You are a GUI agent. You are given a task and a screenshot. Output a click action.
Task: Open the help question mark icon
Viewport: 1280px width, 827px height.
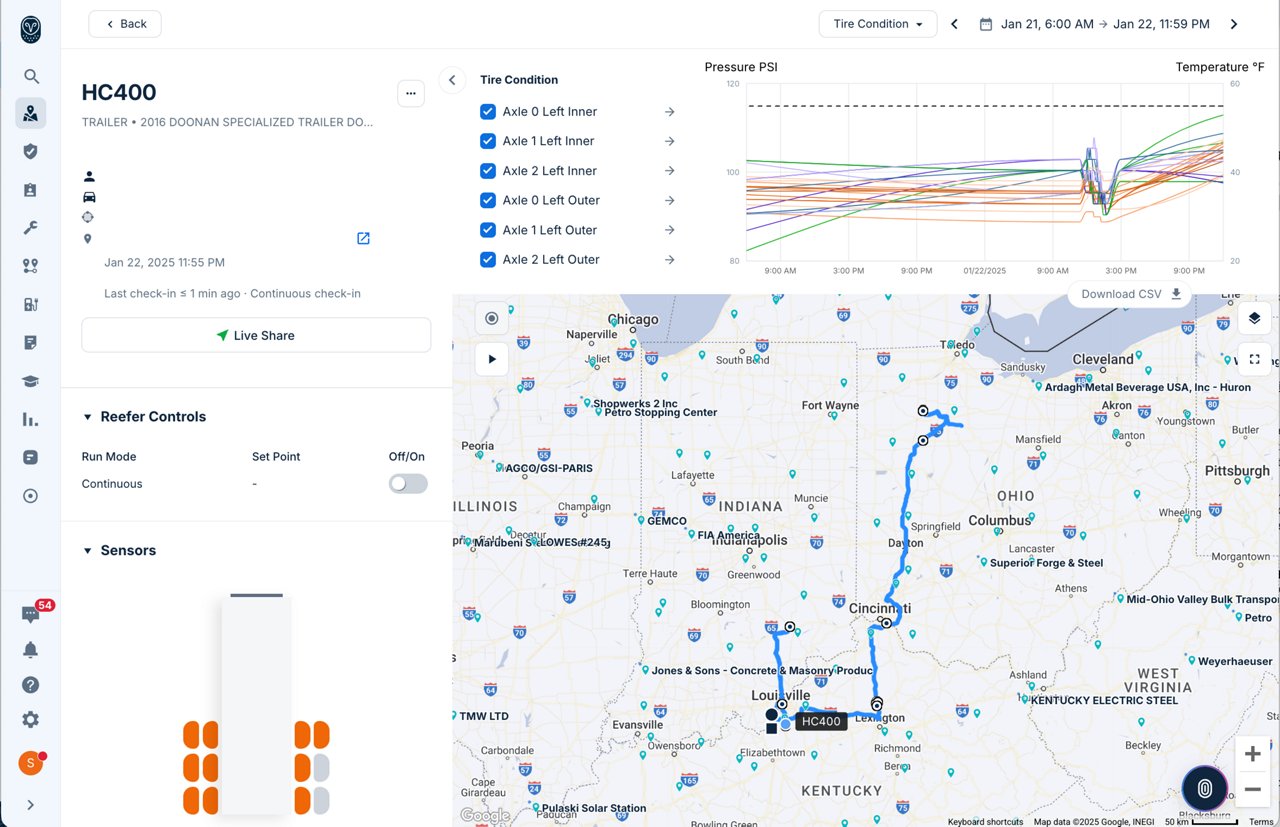click(x=31, y=684)
